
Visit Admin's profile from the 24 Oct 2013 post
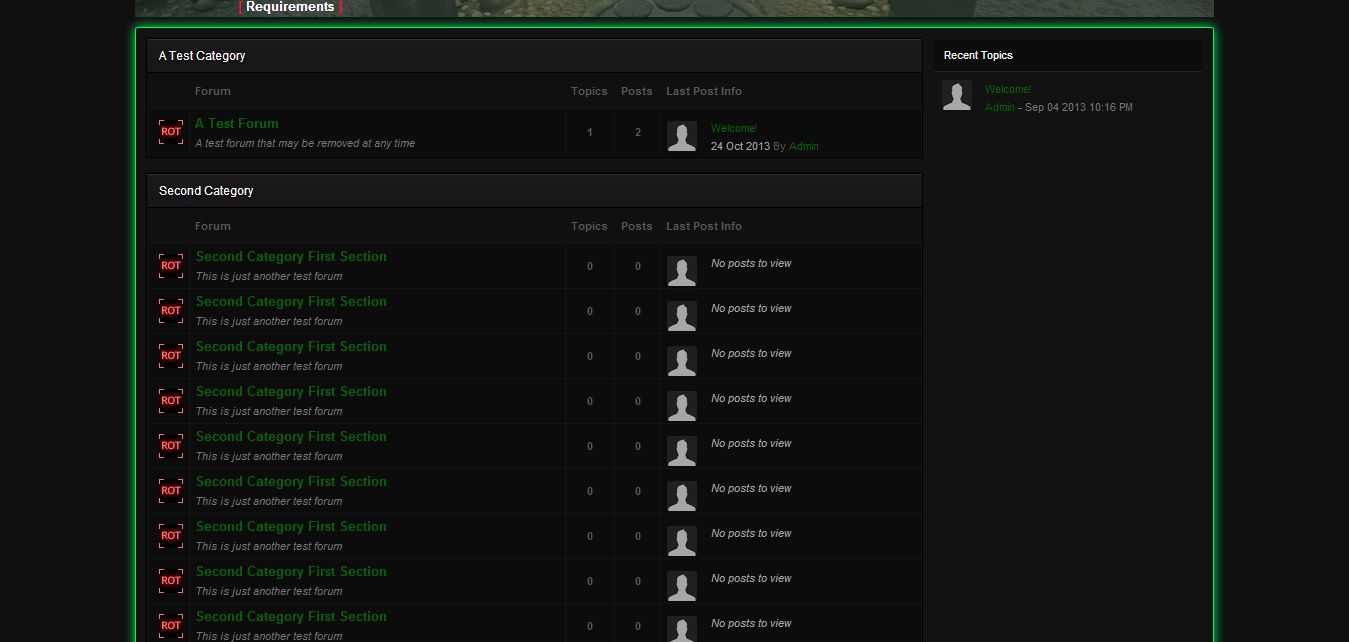coord(803,146)
